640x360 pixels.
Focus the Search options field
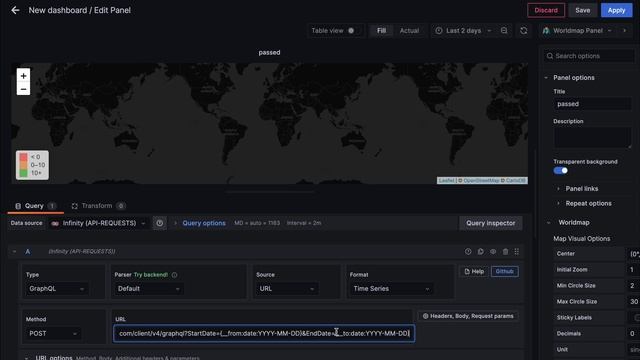coord(589,56)
